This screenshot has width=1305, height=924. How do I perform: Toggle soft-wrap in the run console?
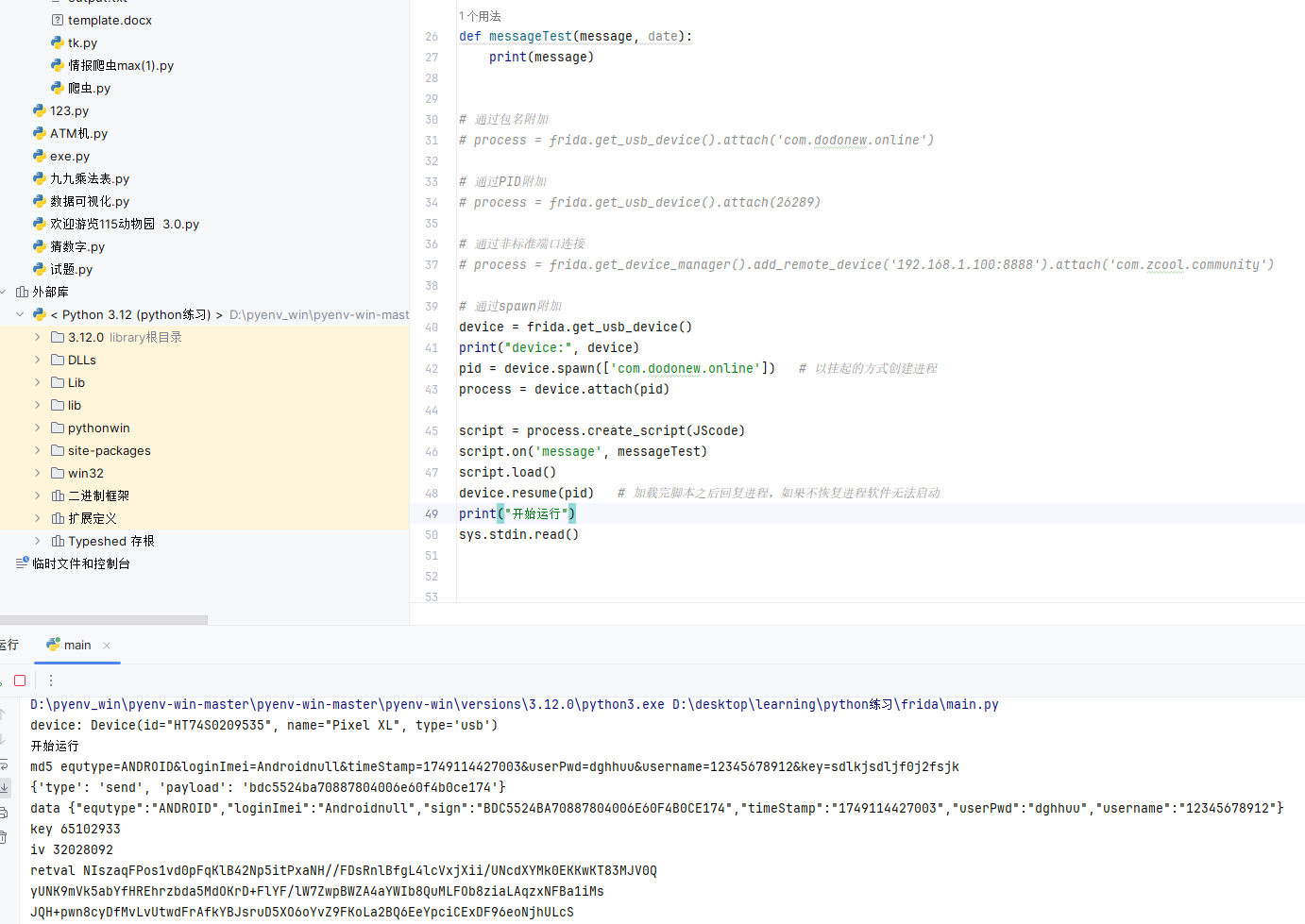coord(4,764)
